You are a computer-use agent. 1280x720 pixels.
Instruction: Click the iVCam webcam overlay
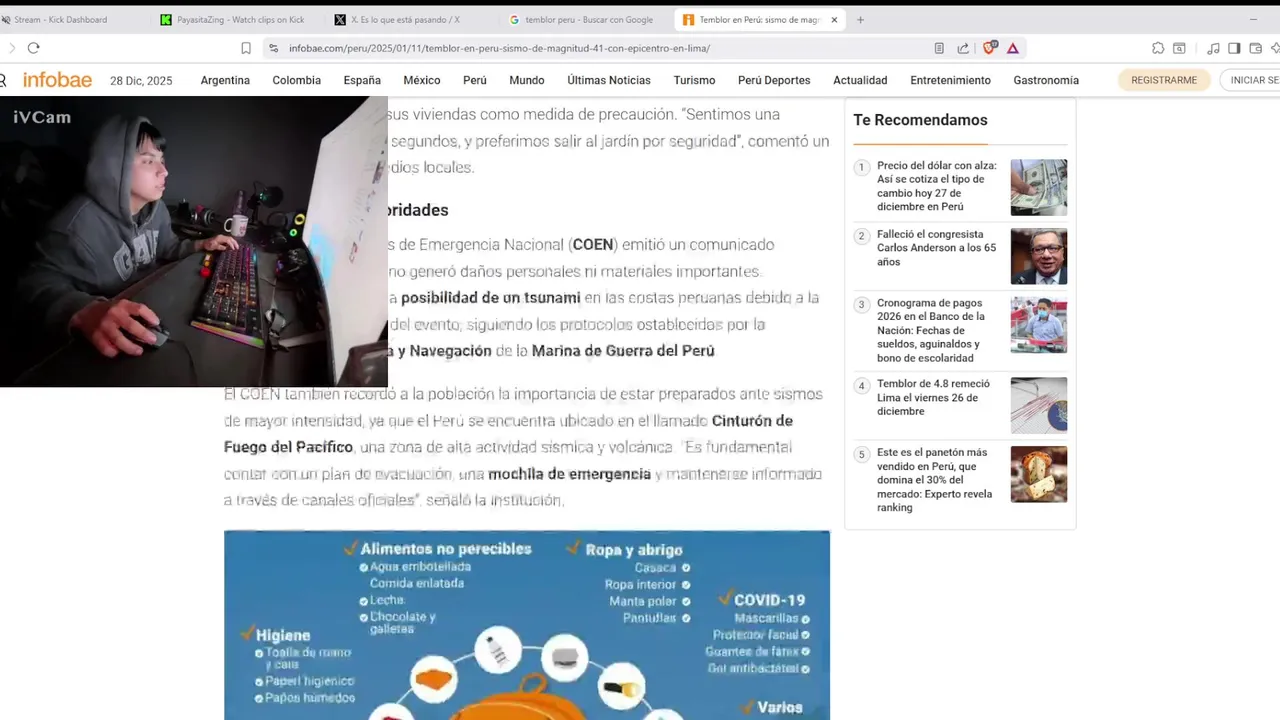[194, 241]
